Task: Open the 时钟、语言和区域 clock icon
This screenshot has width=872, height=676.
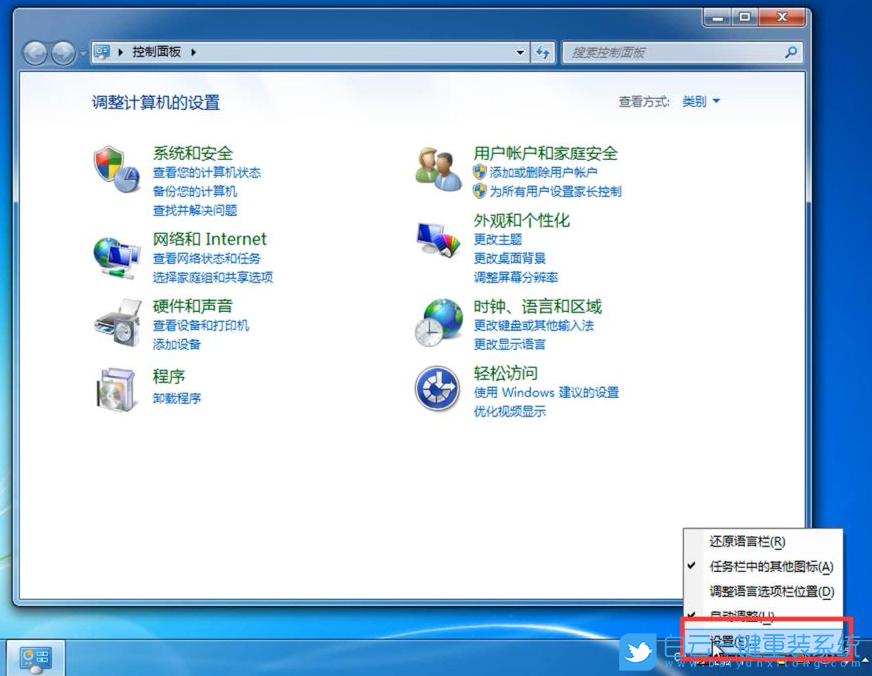Action: (437, 321)
